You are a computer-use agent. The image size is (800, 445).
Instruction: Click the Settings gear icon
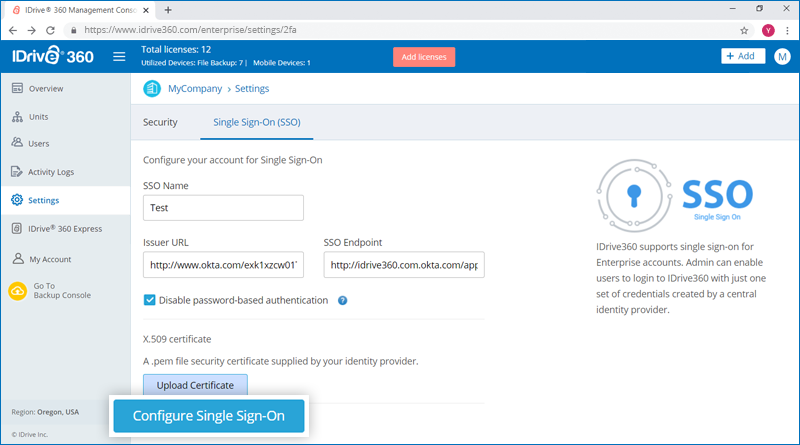tap(17, 200)
